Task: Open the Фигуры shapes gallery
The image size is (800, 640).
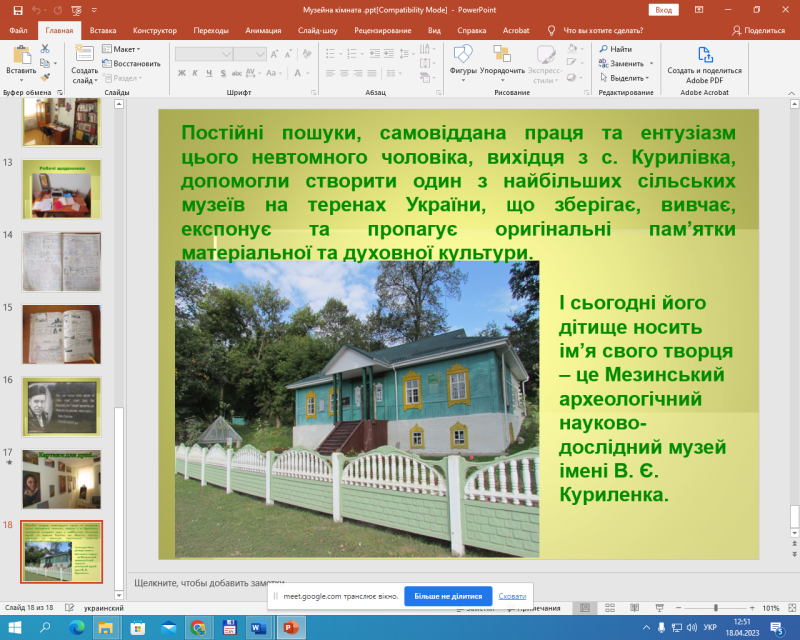Action: click(463, 55)
